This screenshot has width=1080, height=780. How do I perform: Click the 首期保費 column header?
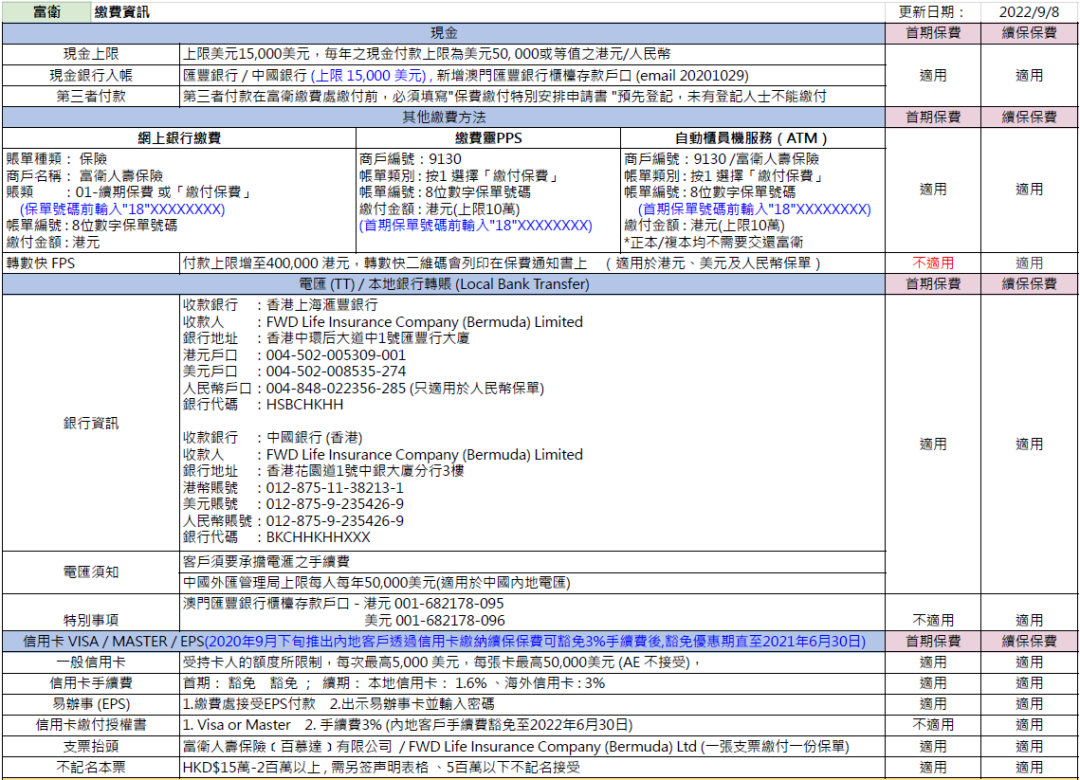[935, 31]
